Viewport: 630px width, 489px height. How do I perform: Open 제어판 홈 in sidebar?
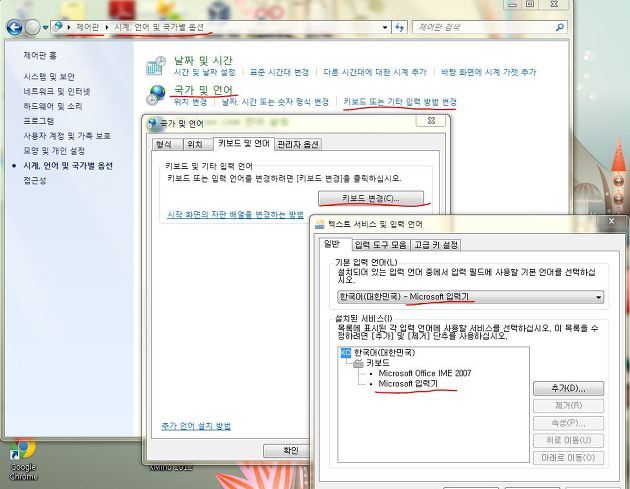pos(40,55)
